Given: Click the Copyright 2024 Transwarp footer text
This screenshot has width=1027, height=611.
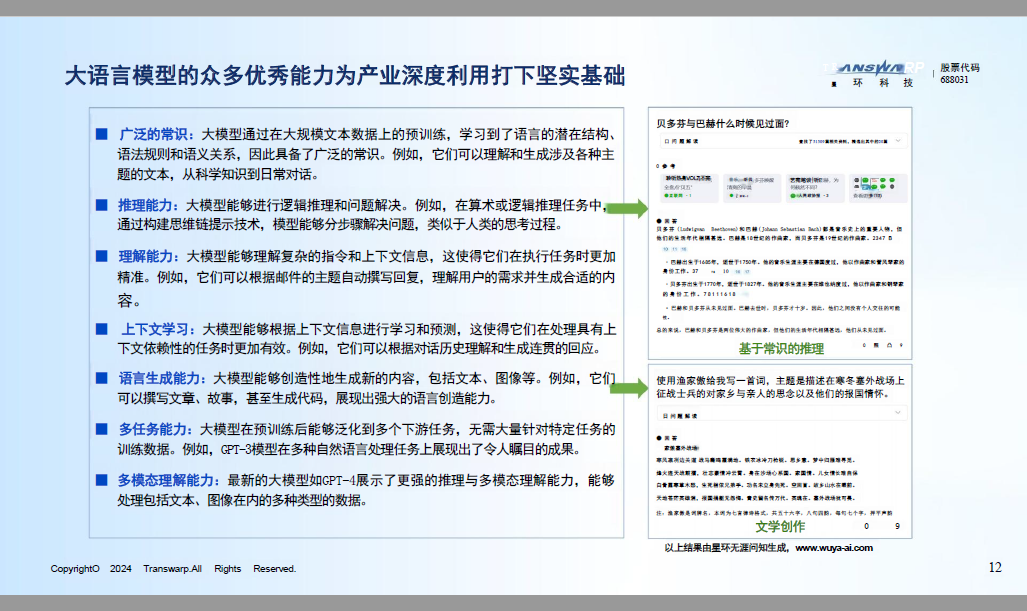Looking at the screenshot, I should (173, 568).
